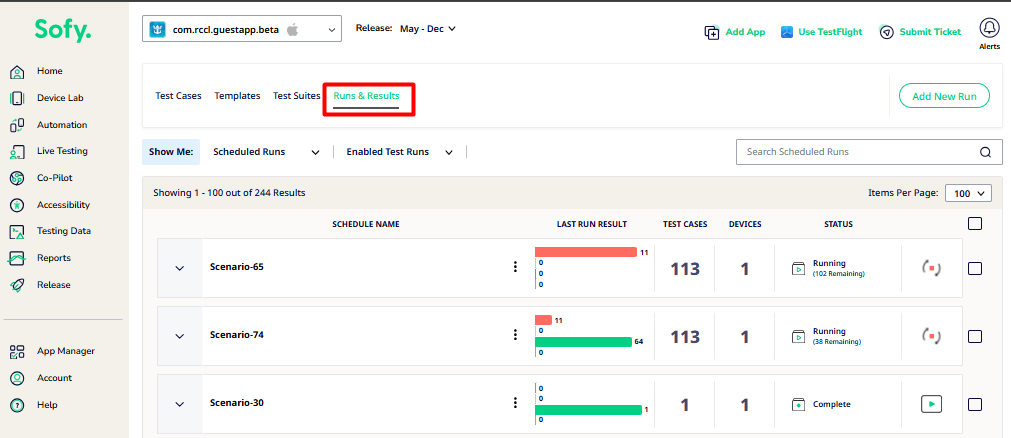Click the Sofy logo
This screenshot has width=1011, height=438.
pyautogui.click(x=63, y=30)
